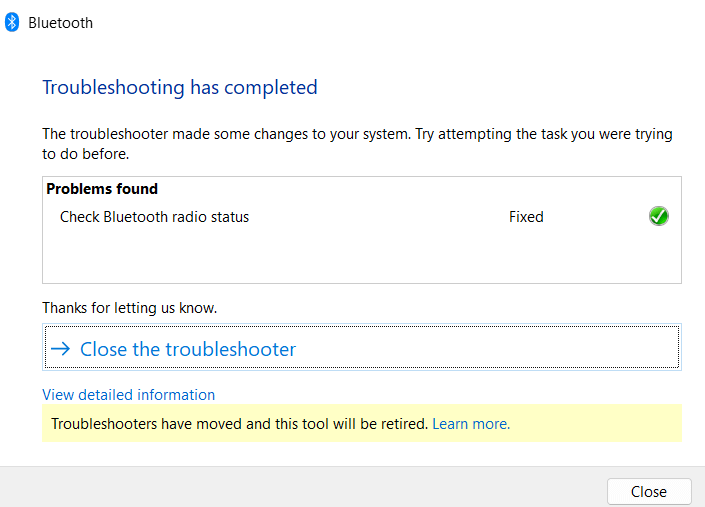The height and width of the screenshot is (507, 705).
Task: Click the Thanks for letting us know text
Action: [x=129, y=308]
